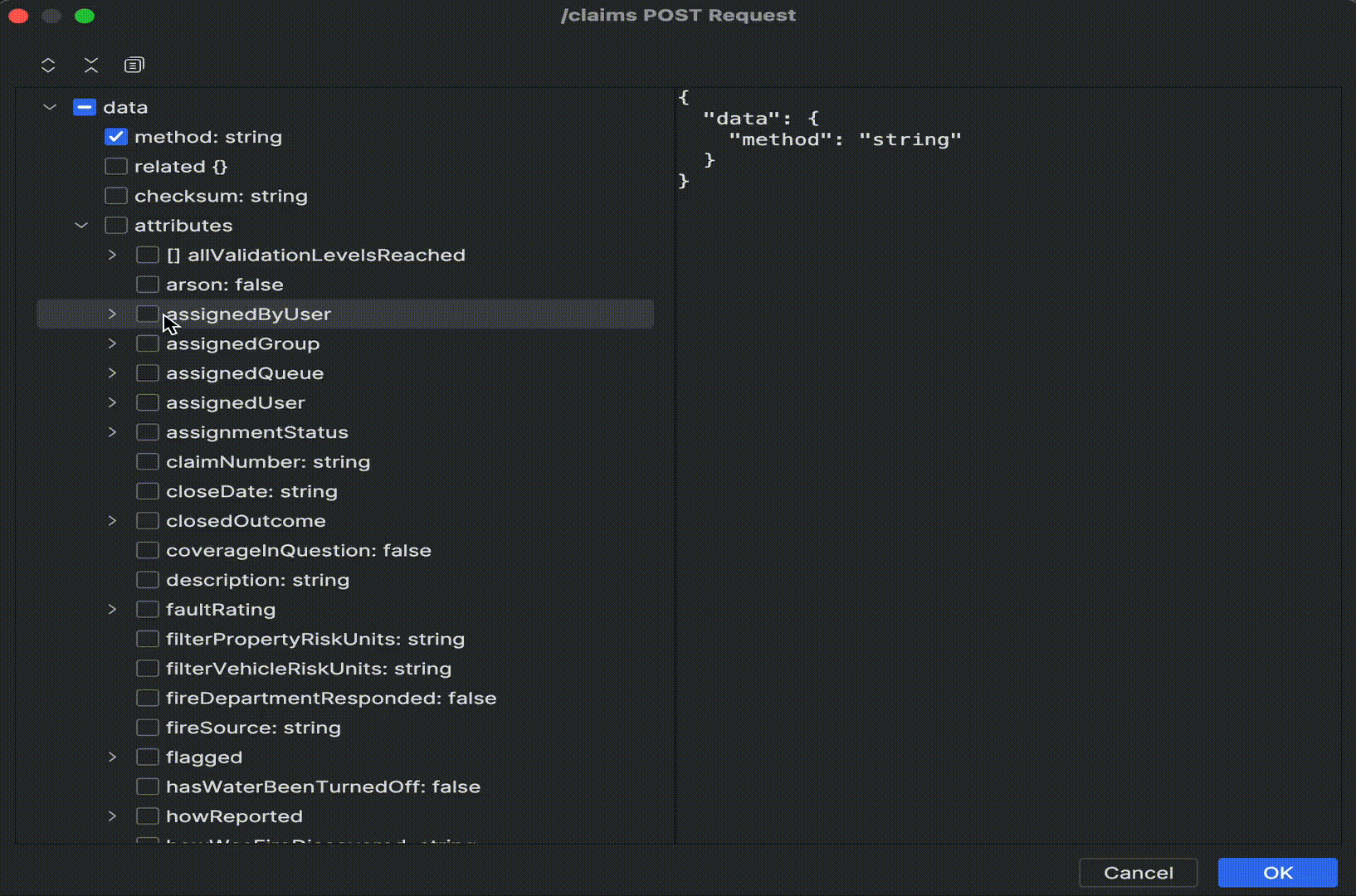Uncheck the 'method: string' checkbox
The height and width of the screenshot is (896, 1356).
[116, 137]
